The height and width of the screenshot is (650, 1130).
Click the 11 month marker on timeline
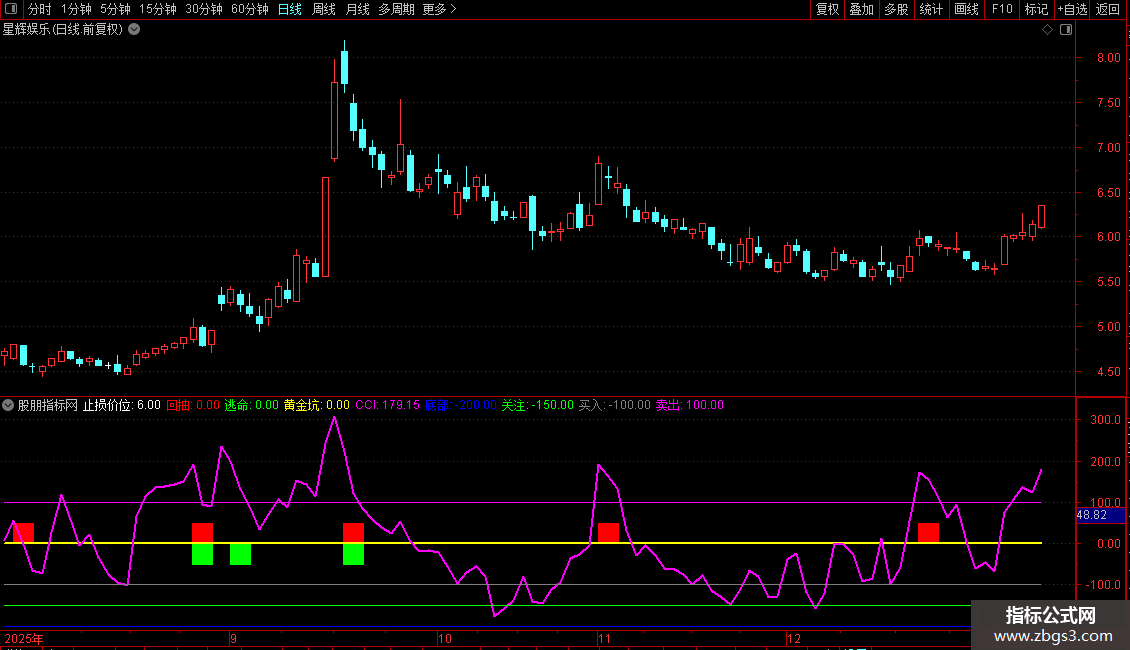tap(602, 638)
